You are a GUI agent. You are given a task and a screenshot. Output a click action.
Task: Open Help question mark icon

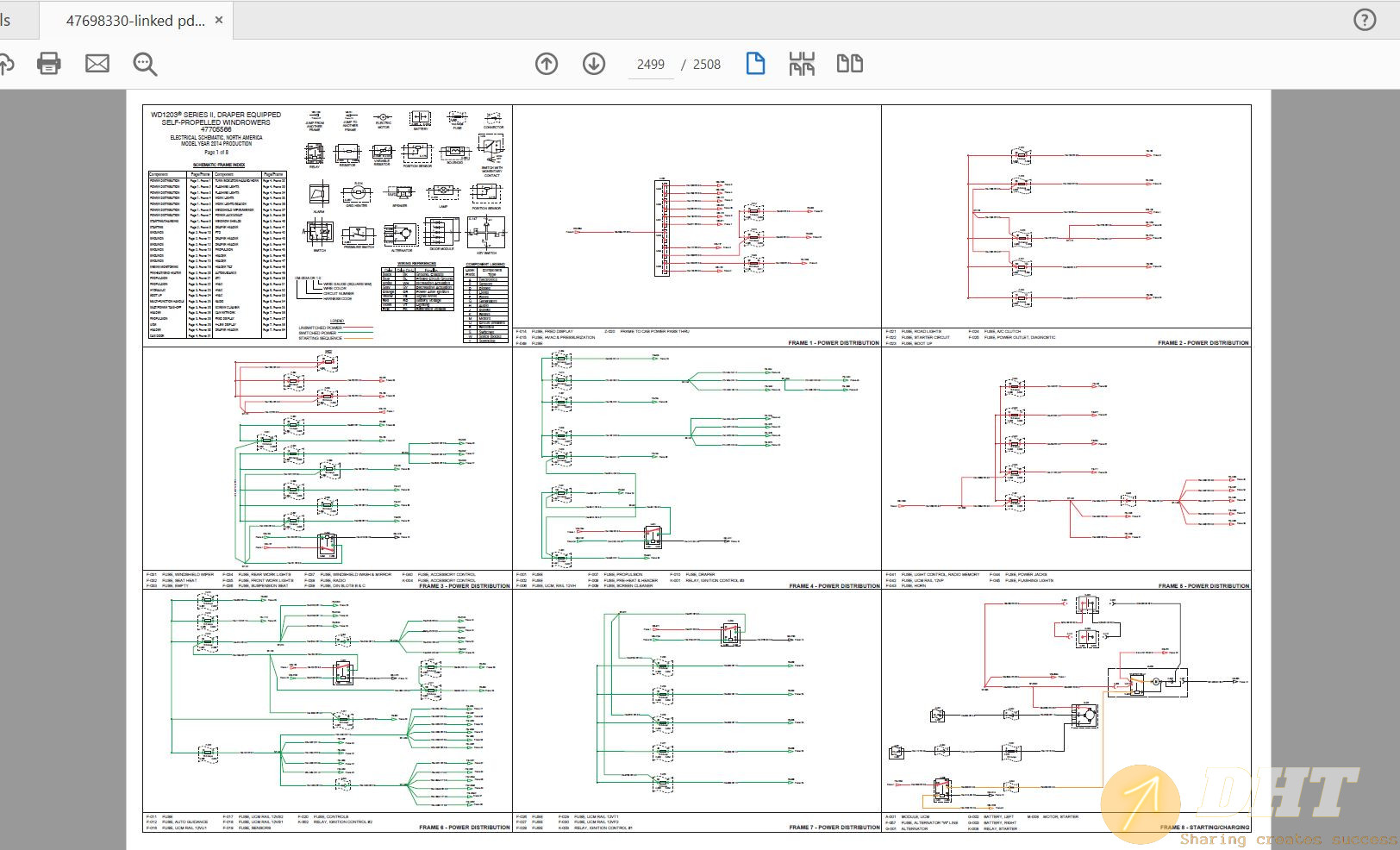1365,20
